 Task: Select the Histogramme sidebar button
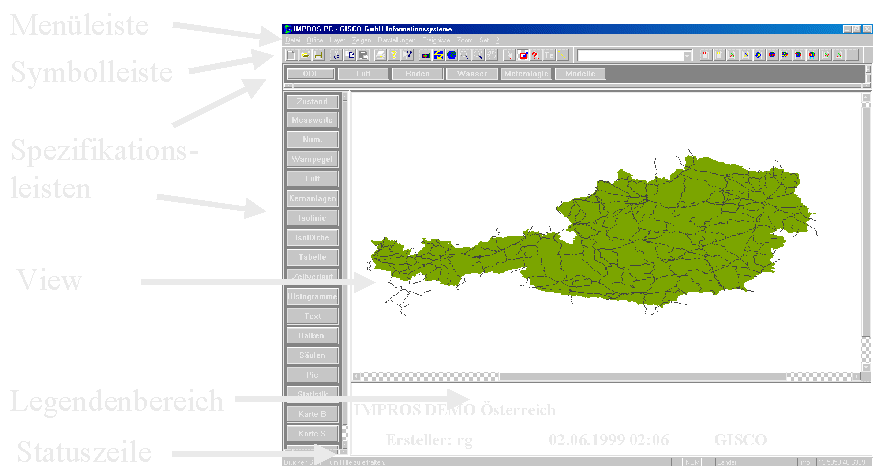click(313, 297)
